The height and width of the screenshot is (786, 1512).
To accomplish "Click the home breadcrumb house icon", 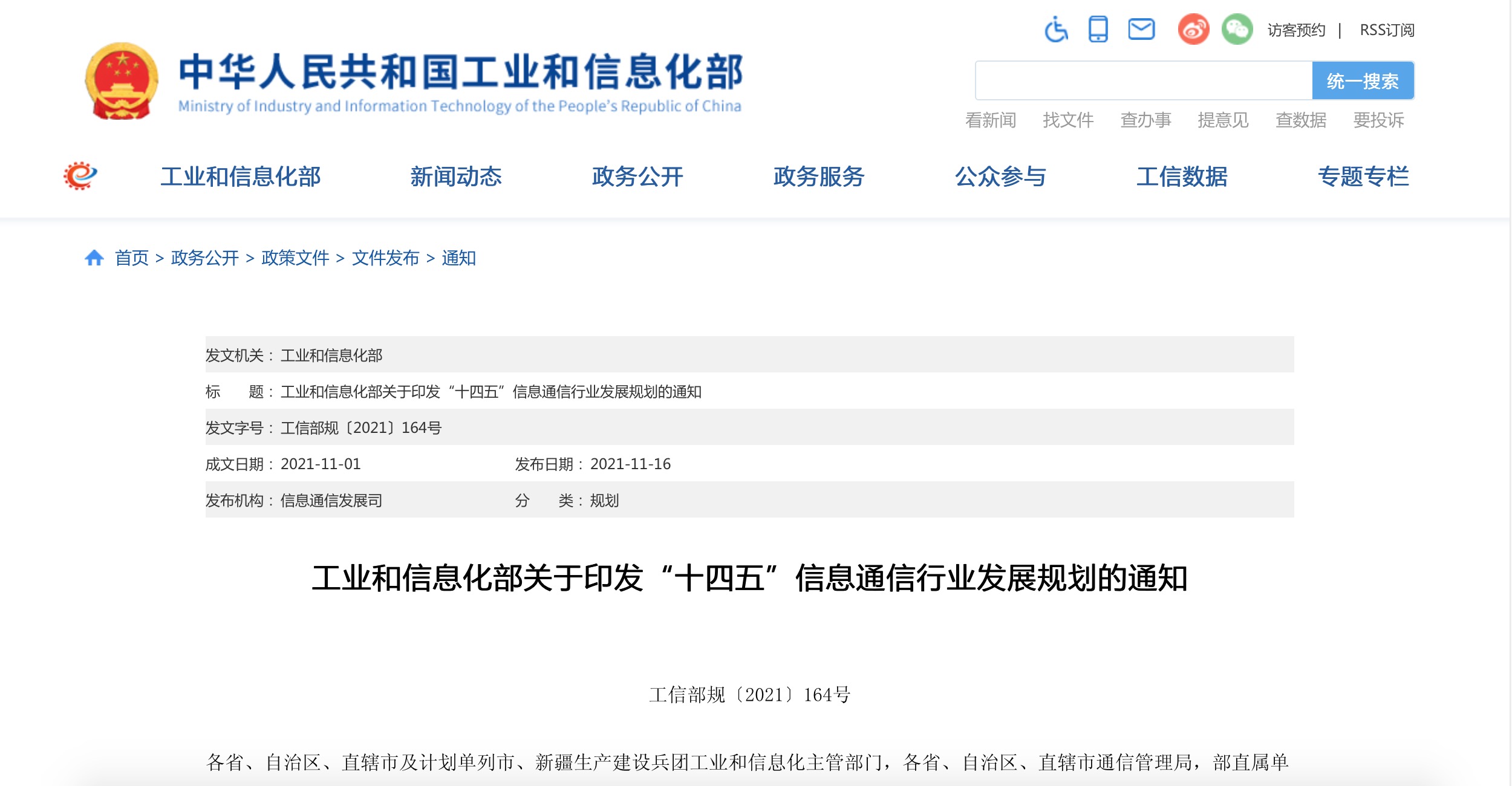I will tap(94, 258).
